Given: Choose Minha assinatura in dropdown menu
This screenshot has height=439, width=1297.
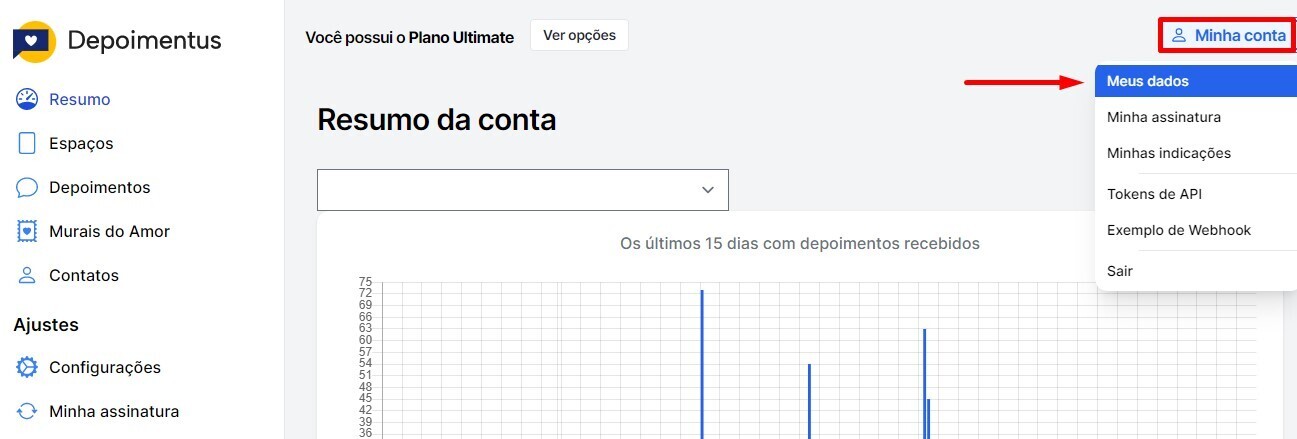Looking at the screenshot, I should tap(1163, 117).
